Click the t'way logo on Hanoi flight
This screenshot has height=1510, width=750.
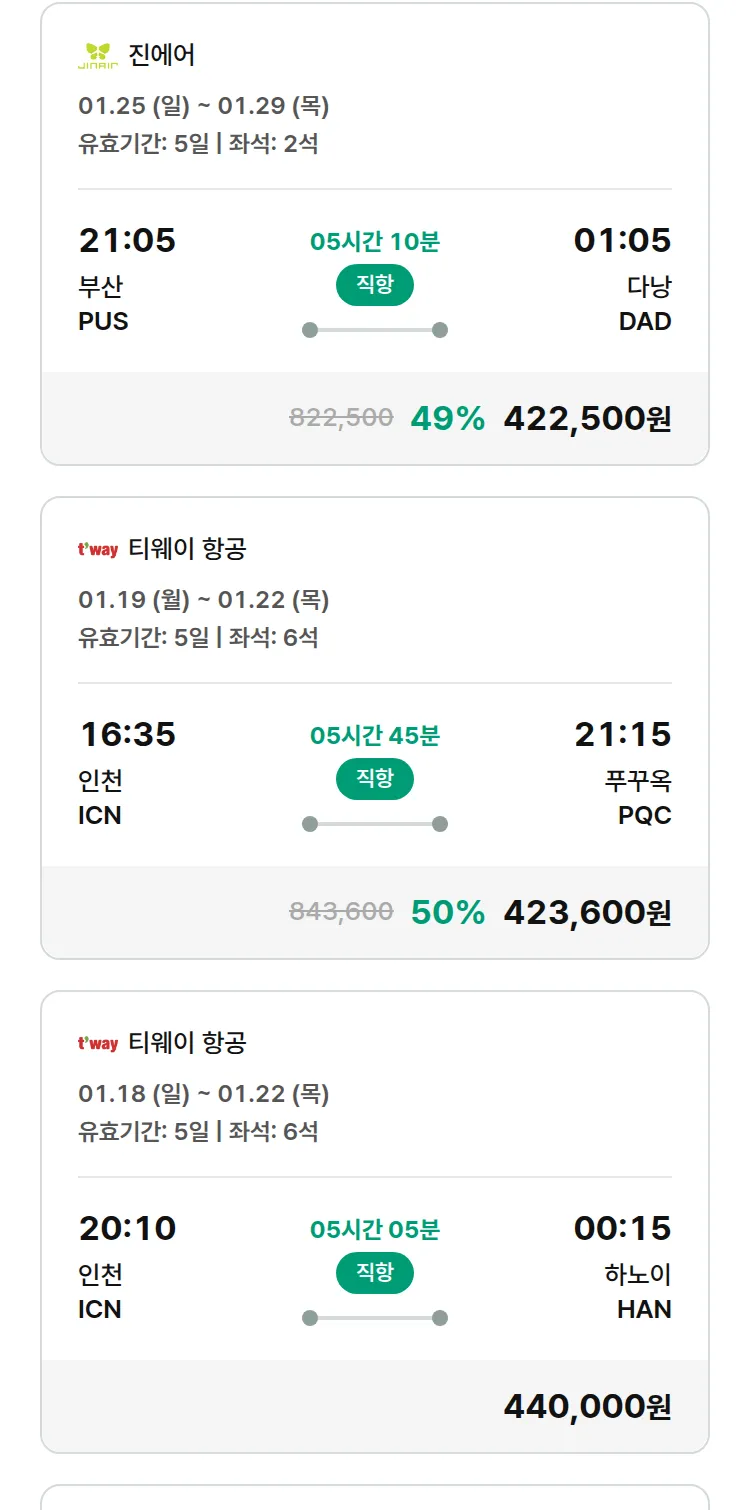98,1043
